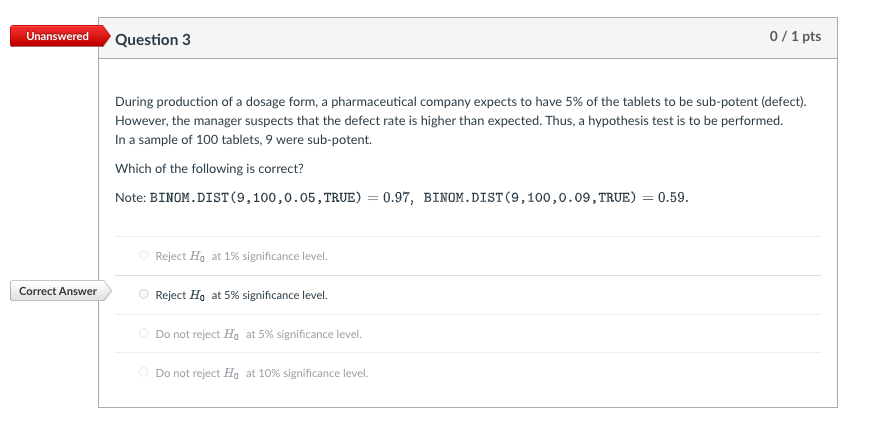The image size is (882, 433).
Task: Click the line 'In a sample of 100 tablets'
Action: [x=243, y=140]
